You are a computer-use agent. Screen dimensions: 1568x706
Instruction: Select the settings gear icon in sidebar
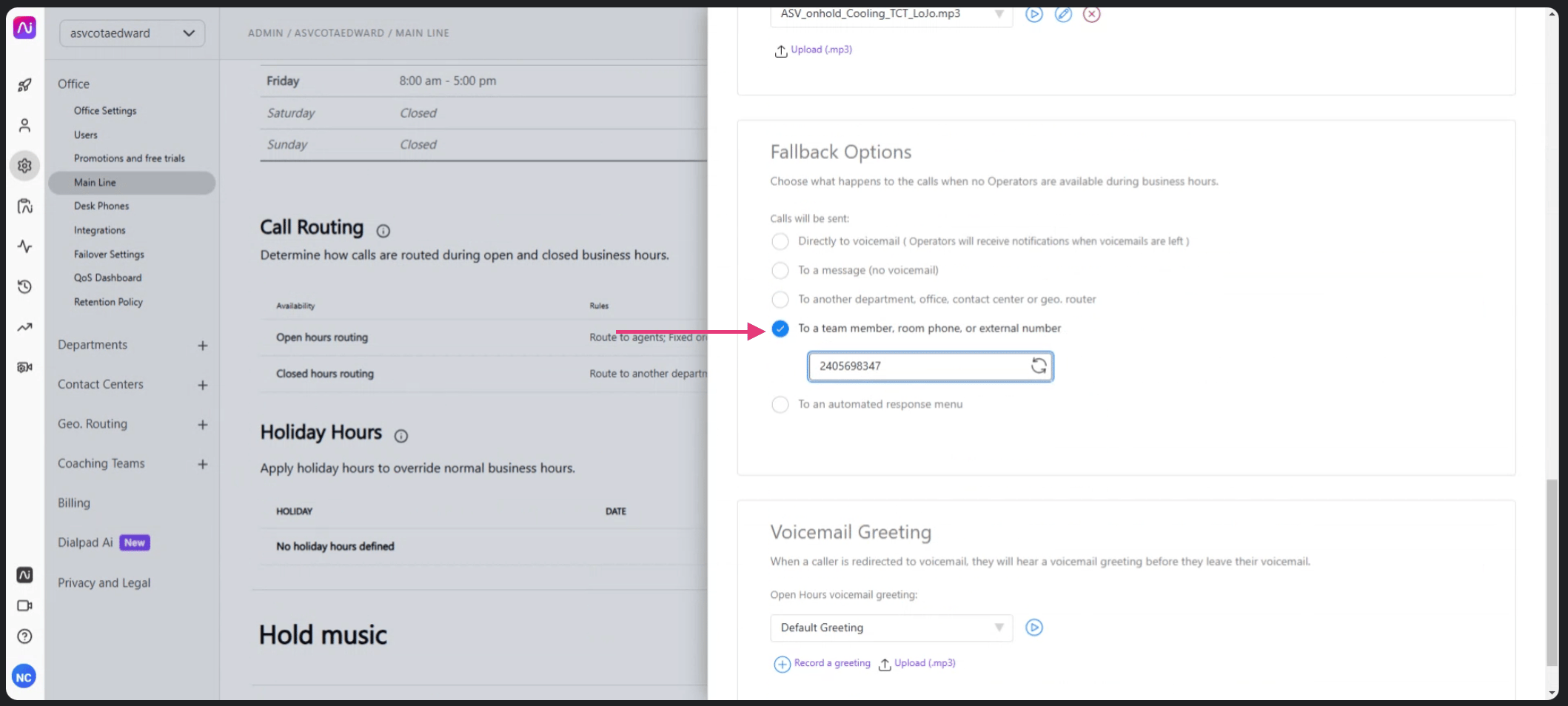(24, 166)
